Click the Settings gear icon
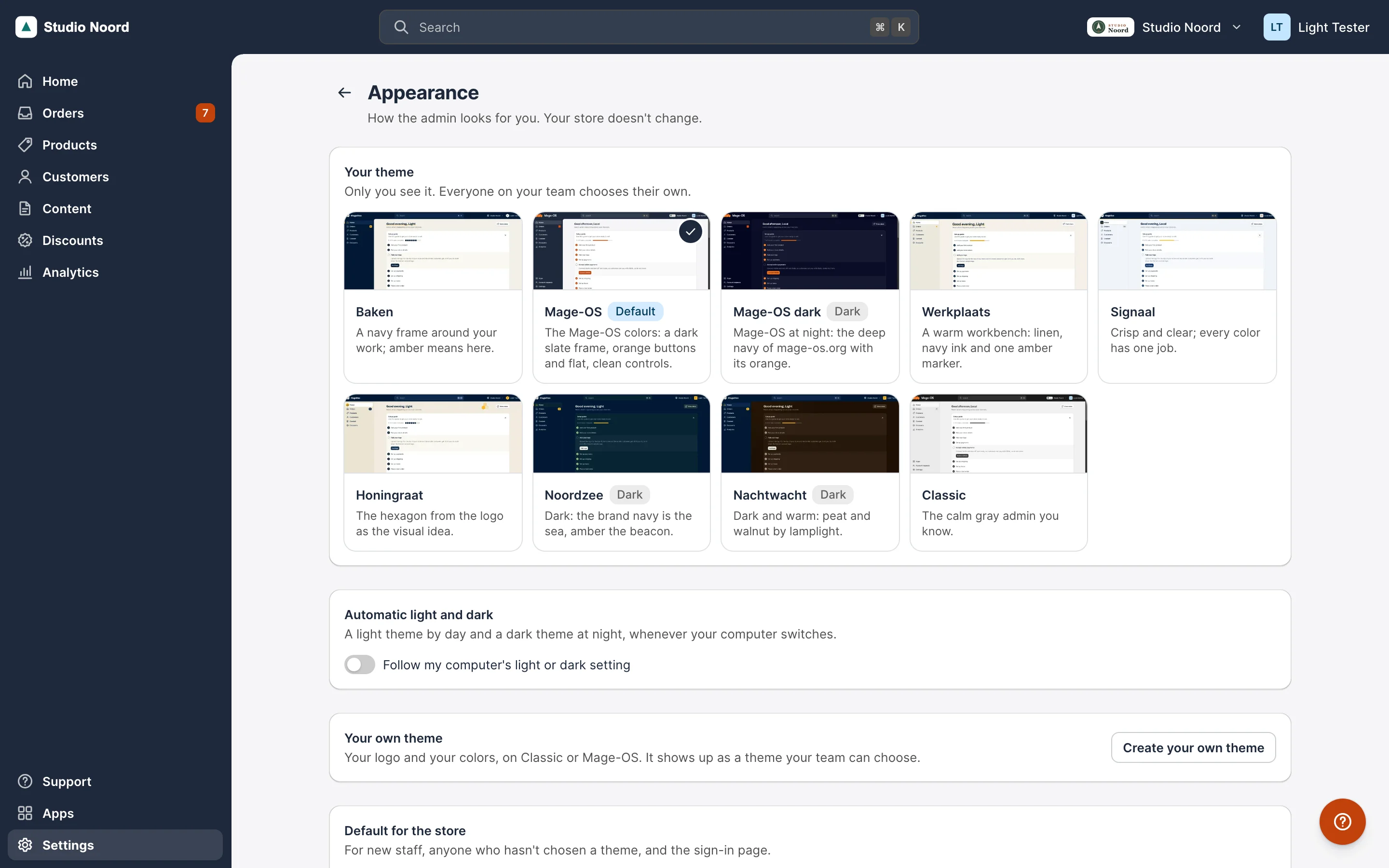Viewport: 1389px width, 868px height. (x=25, y=845)
